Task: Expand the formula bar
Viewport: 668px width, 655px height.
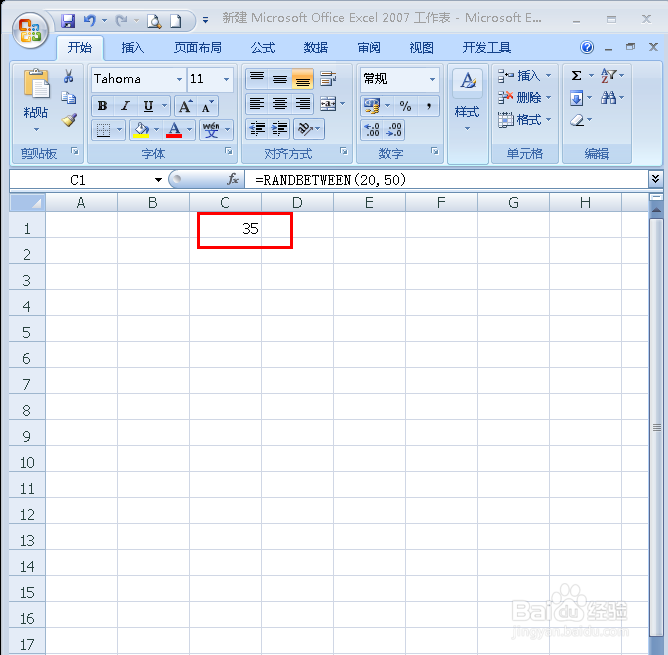Action: 655,178
